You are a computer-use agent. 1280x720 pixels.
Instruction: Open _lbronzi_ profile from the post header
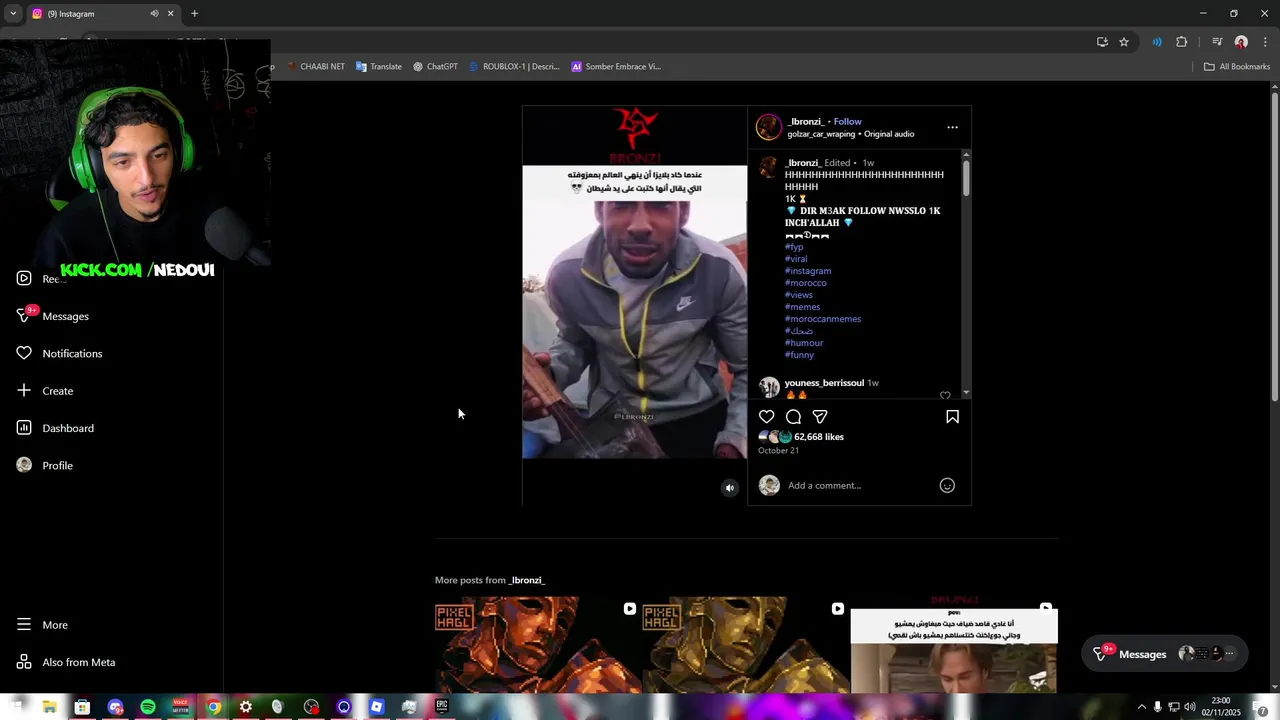click(x=805, y=121)
